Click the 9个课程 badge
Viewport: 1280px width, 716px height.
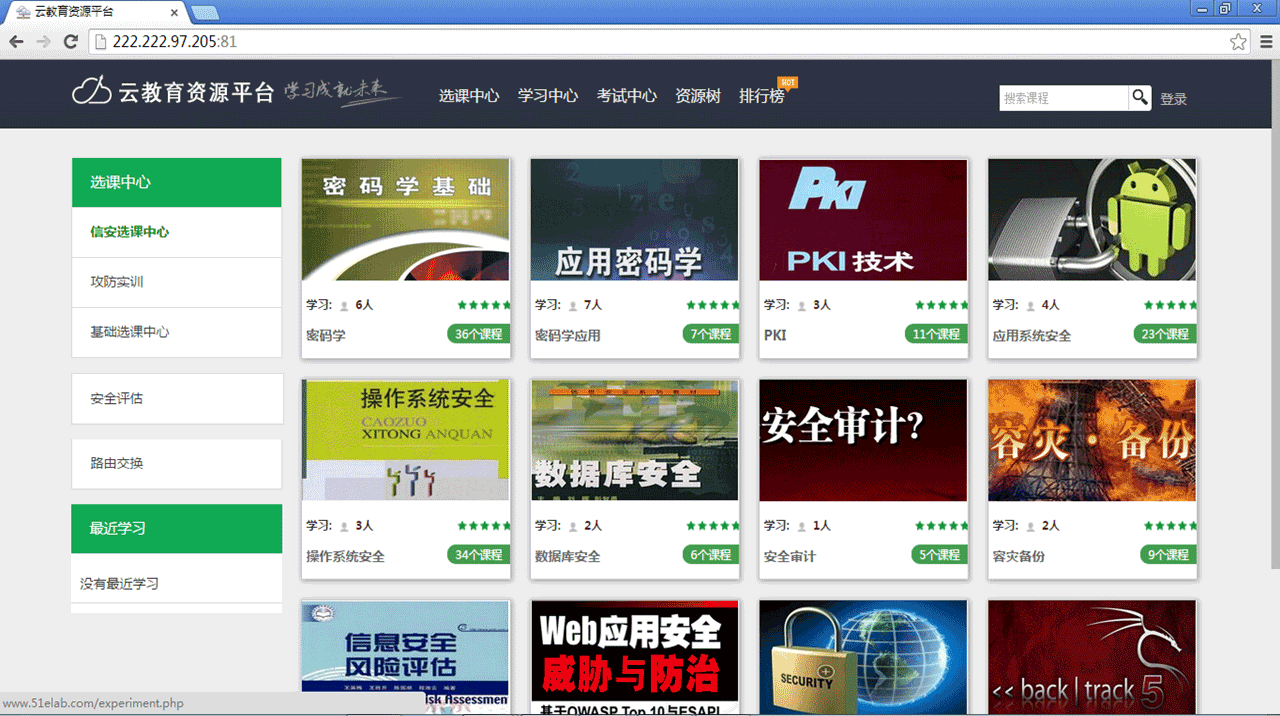click(x=1169, y=555)
